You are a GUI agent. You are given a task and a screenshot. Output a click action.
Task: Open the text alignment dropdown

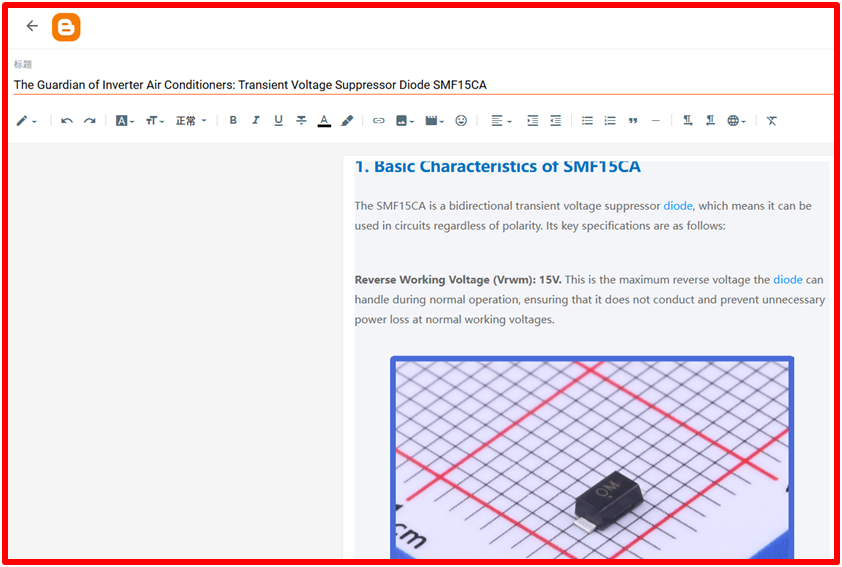coord(501,121)
